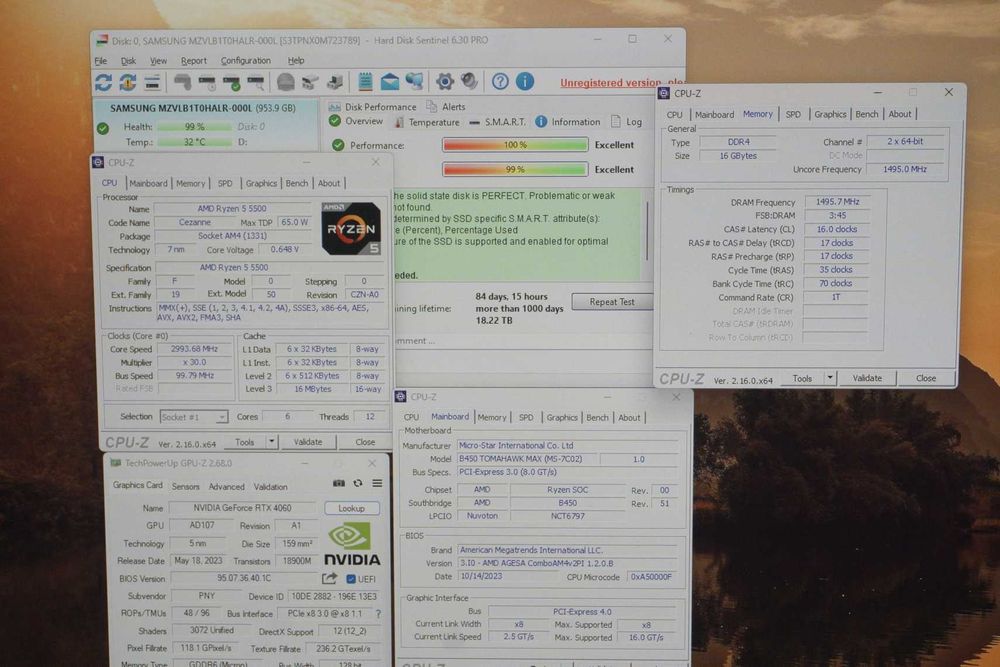Open Tools dropdown arrow in CPU-Z Memory window
Viewport: 1000px width, 667px height.
[x=830, y=378]
